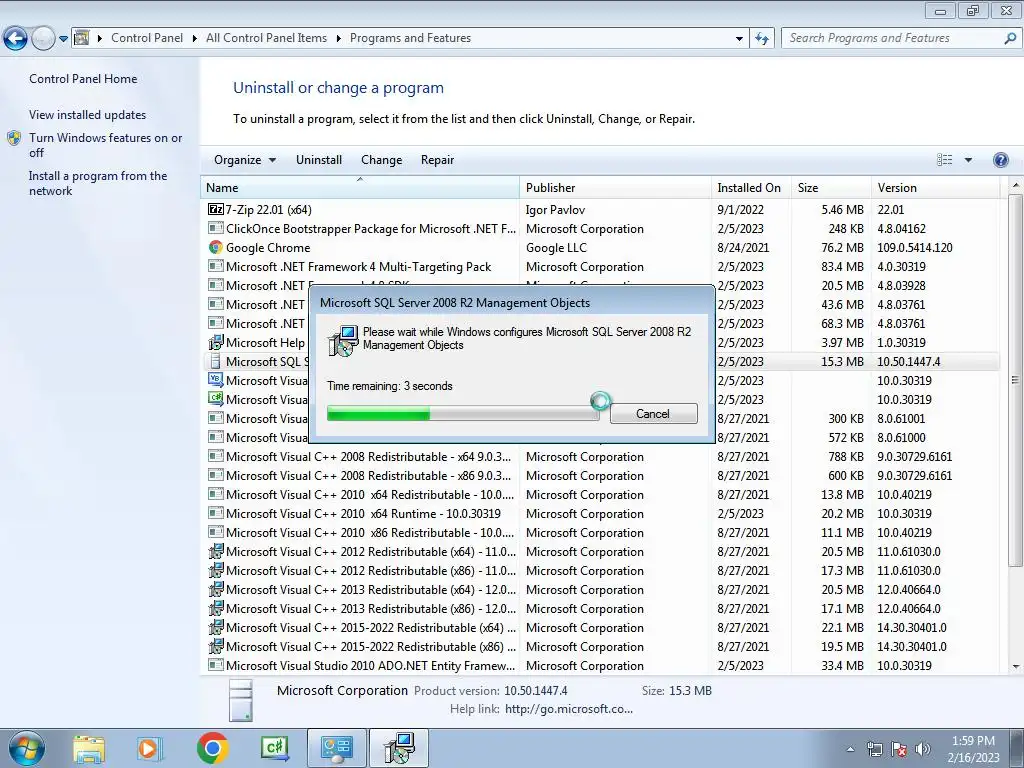Screen dimensions: 1024x768
Task: Click the Microsoft Help Viewer installer icon
Action: [x=216, y=342]
